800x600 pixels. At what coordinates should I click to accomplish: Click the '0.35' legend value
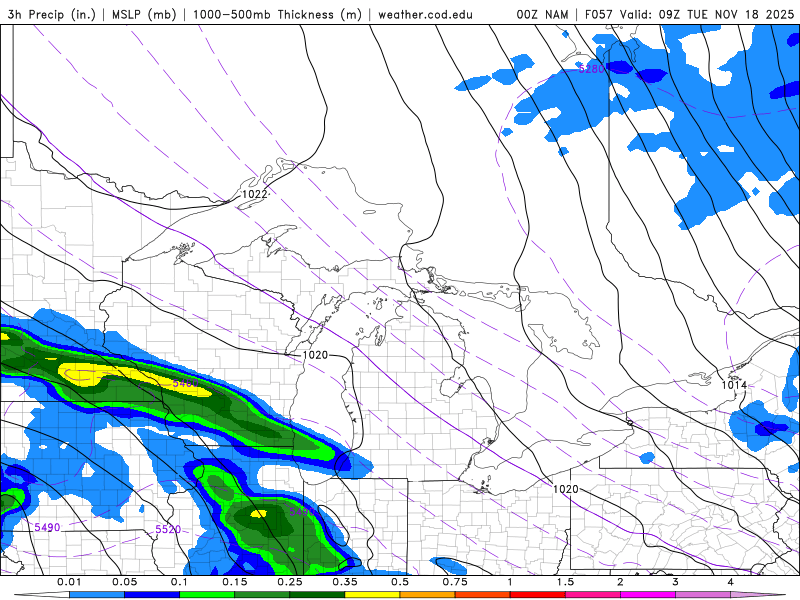click(x=345, y=582)
